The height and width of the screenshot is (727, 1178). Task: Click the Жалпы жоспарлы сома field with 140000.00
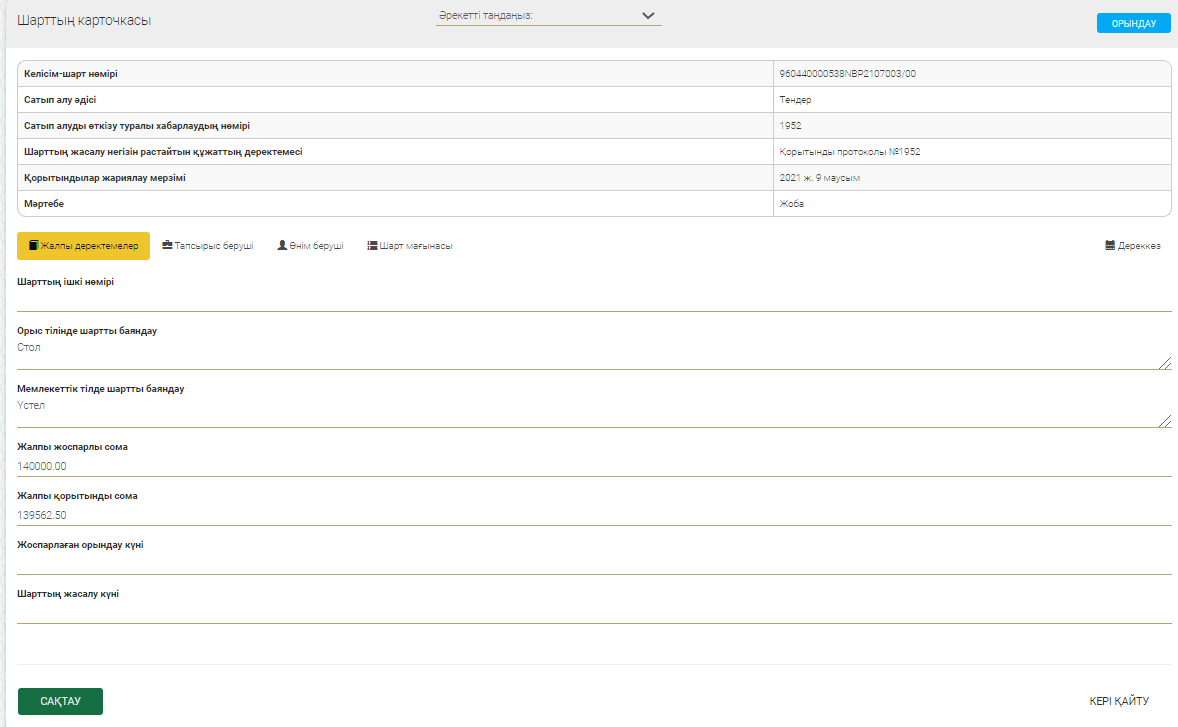tap(594, 466)
